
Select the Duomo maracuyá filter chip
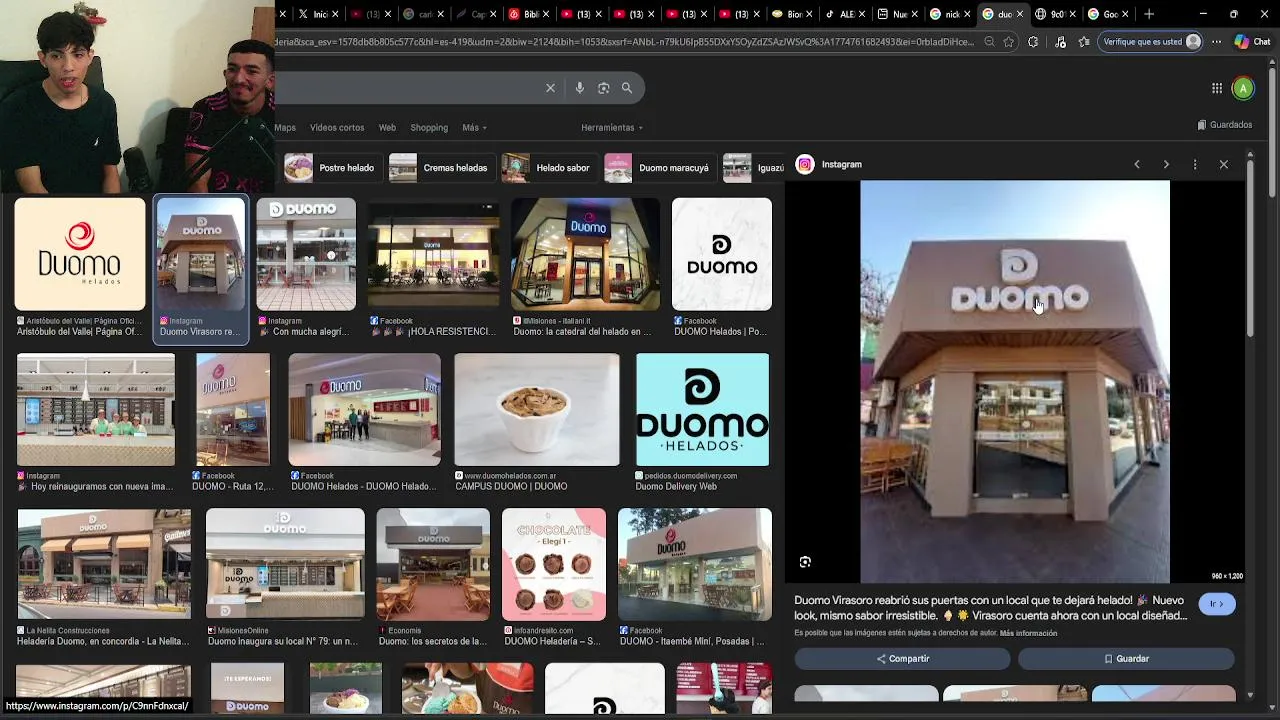pos(660,168)
